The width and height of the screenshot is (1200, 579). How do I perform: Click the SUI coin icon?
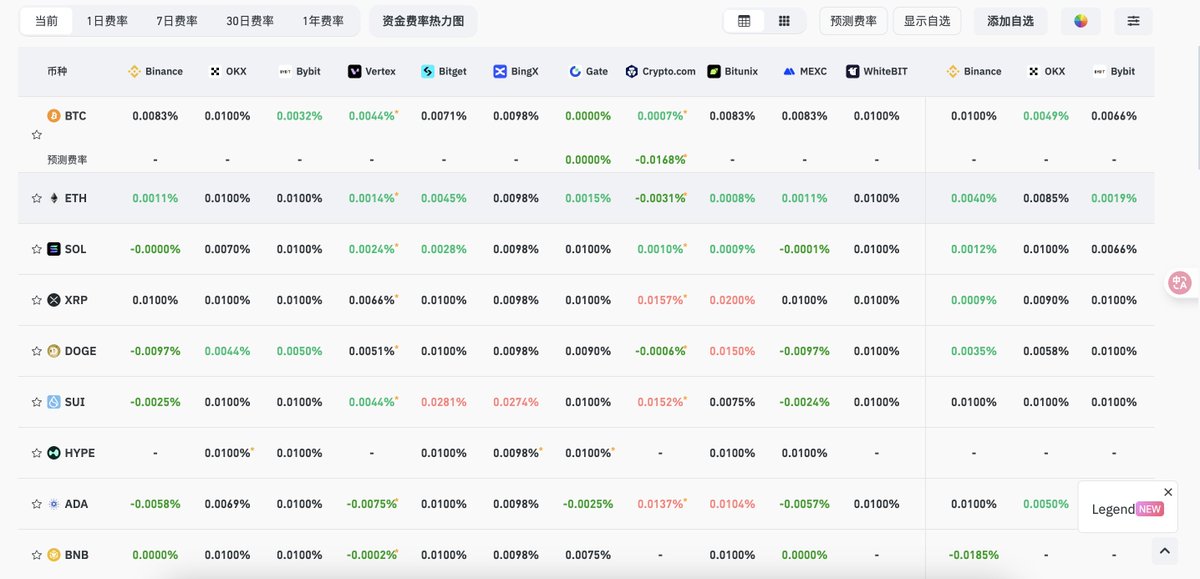coord(54,402)
